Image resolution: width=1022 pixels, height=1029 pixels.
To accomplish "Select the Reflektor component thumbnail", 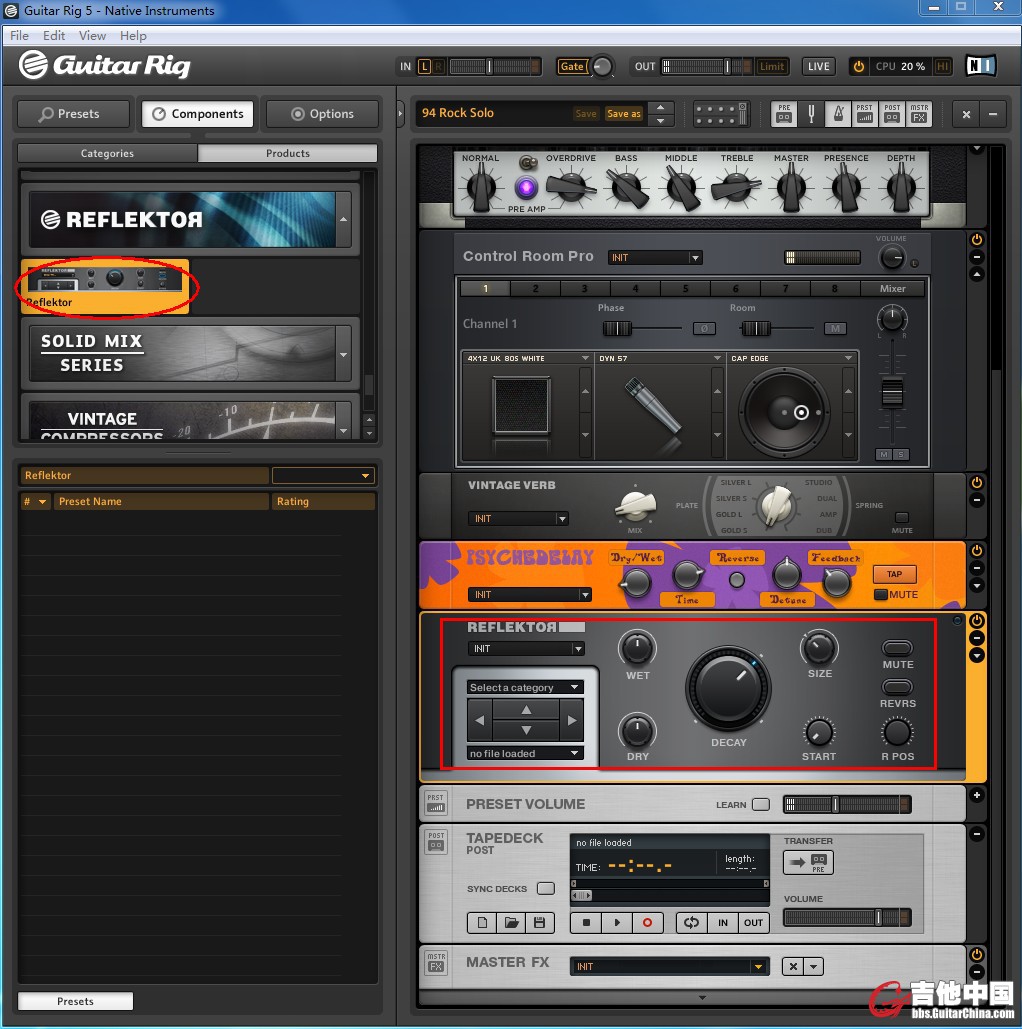I will coord(105,286).
